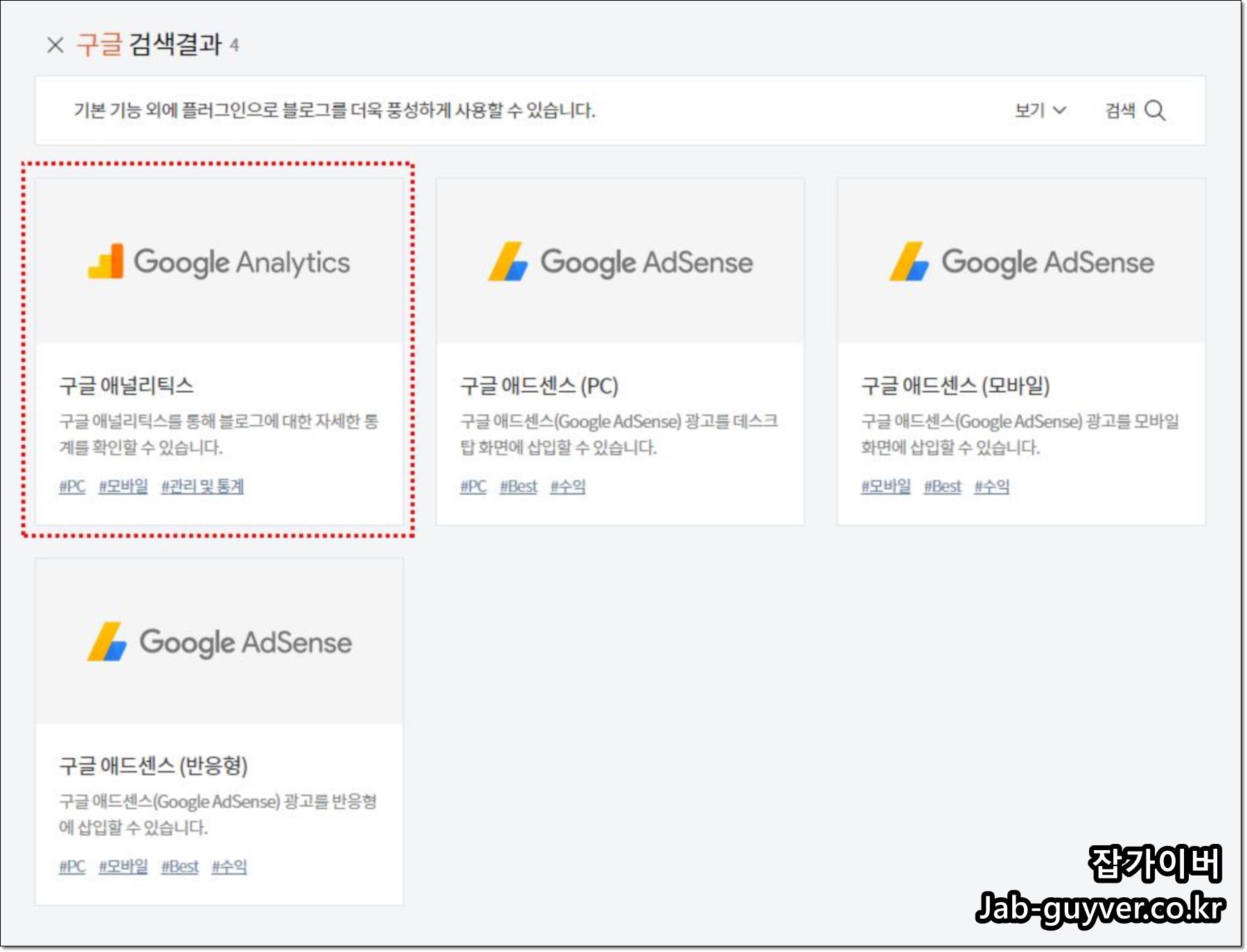Click the #모바일 tag under 구글 애널리틱스

(x=123, y=486)
